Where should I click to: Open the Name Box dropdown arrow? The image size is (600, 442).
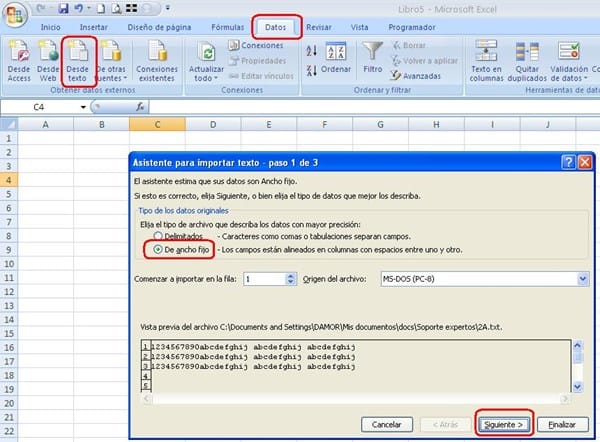pos(83,107)
